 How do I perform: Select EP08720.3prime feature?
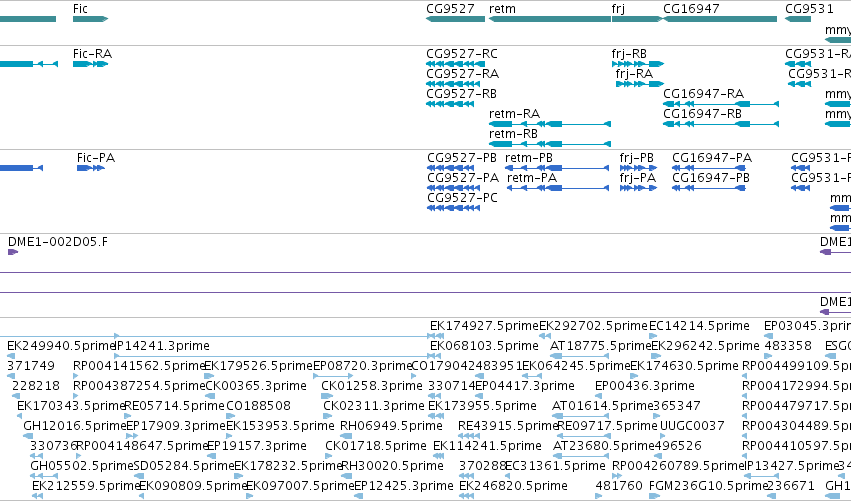coord(363,366)
